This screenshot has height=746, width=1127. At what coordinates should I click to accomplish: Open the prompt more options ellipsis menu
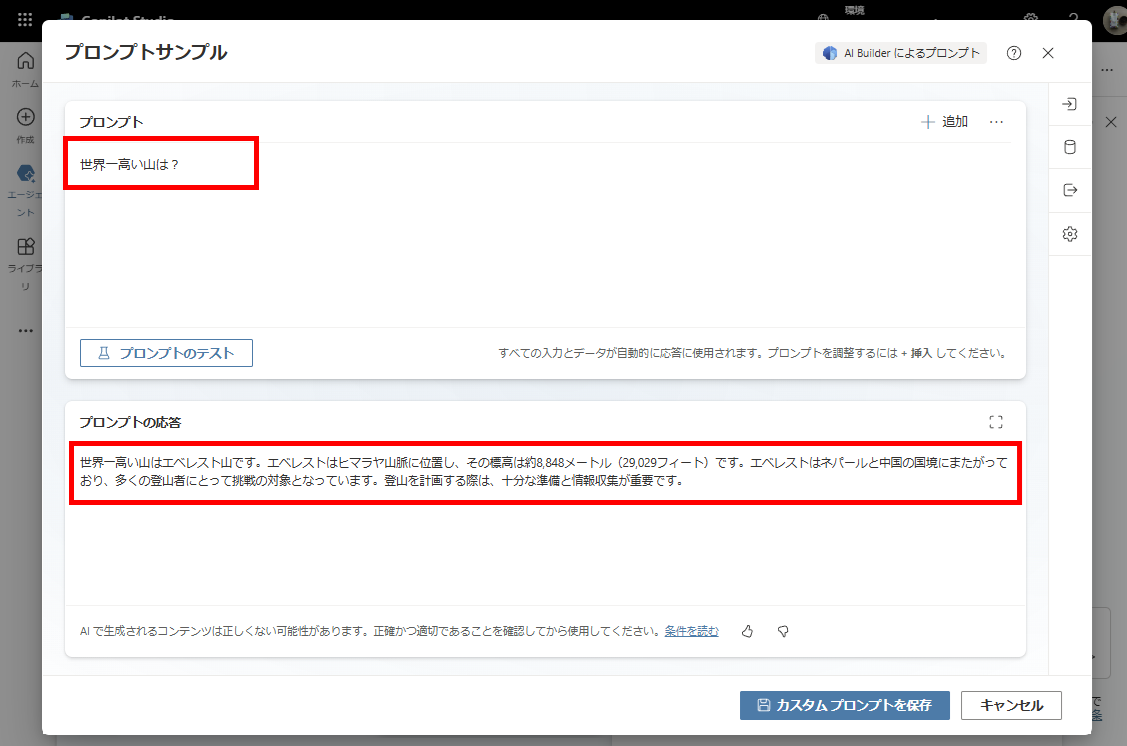tap(996, 122)
